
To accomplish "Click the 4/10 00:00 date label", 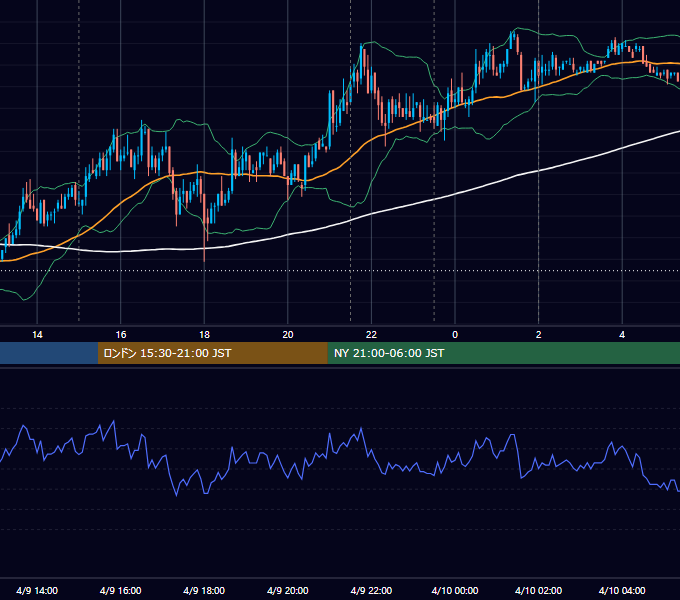I will (x=455, y=590).
